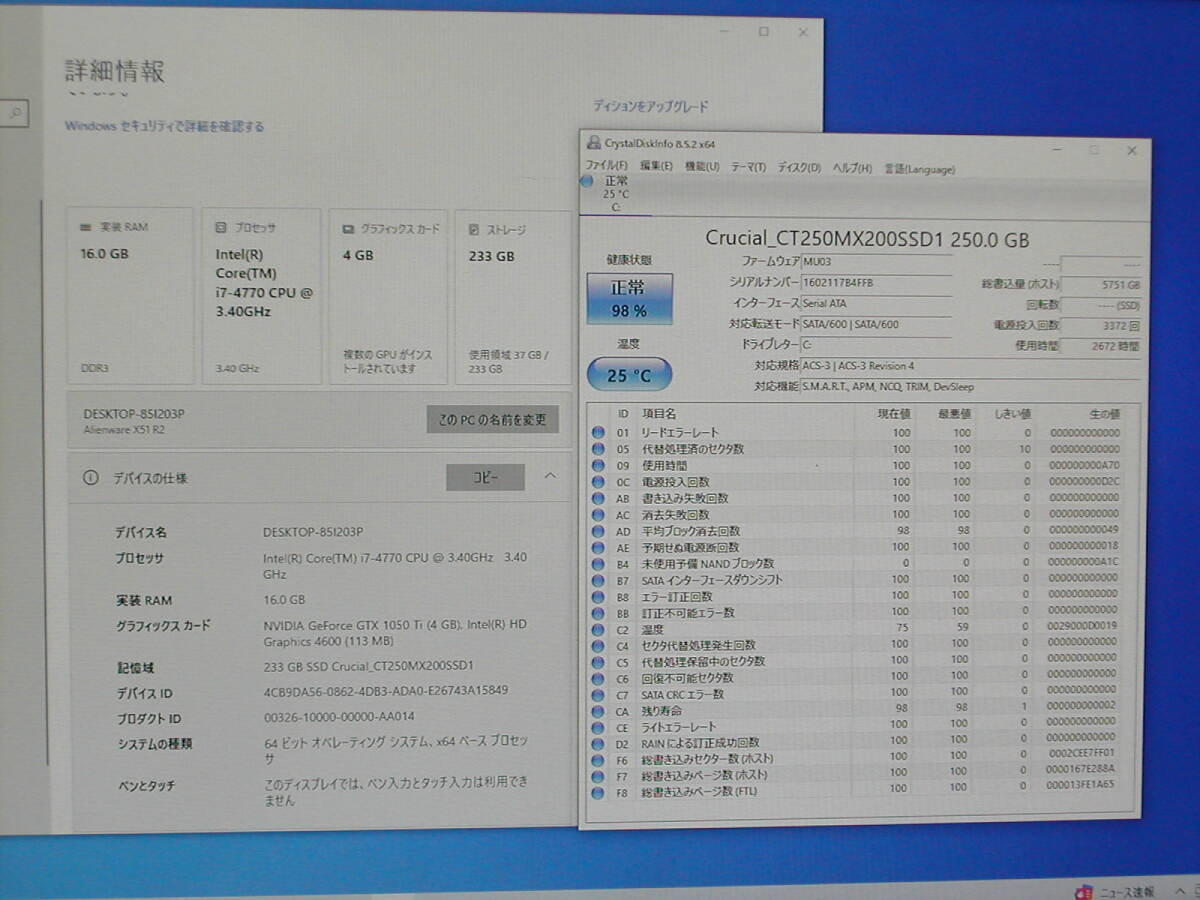
Task: Open the 機能(U) menu in CrystalDiskInfo
Action: tap(702, 167)
